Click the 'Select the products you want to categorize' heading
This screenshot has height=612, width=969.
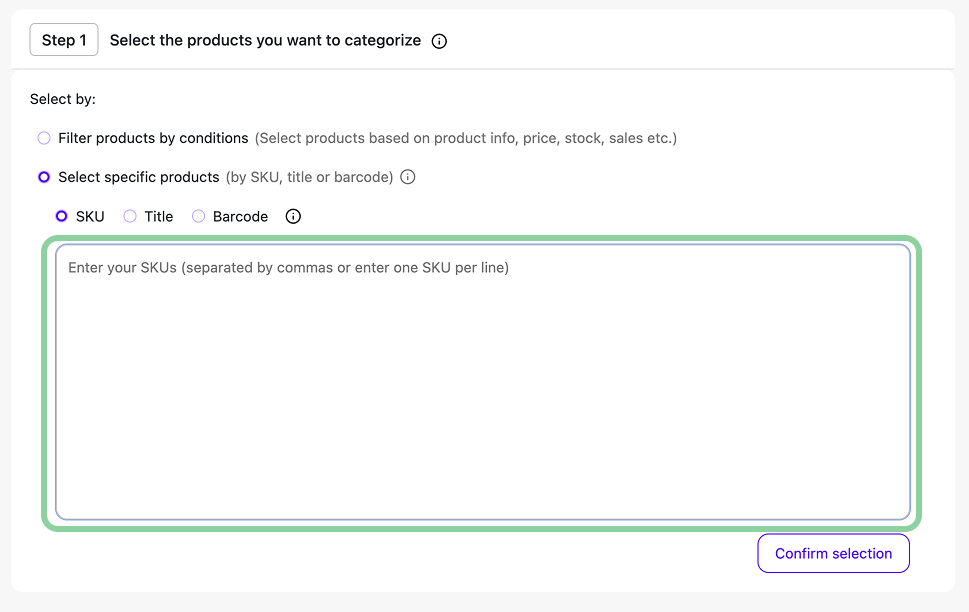tap(265, 40)
